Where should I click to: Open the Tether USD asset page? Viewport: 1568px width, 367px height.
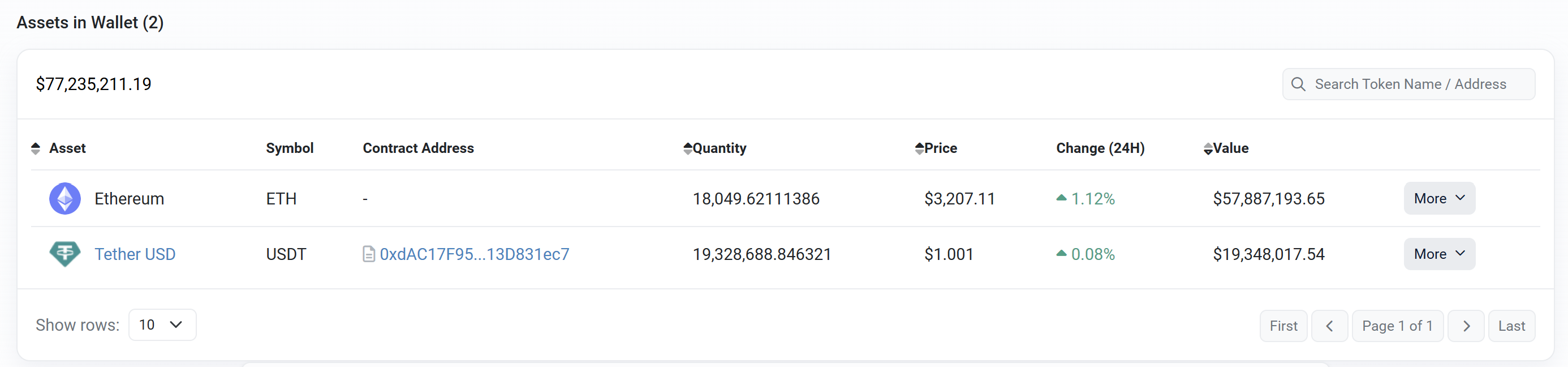135,254
